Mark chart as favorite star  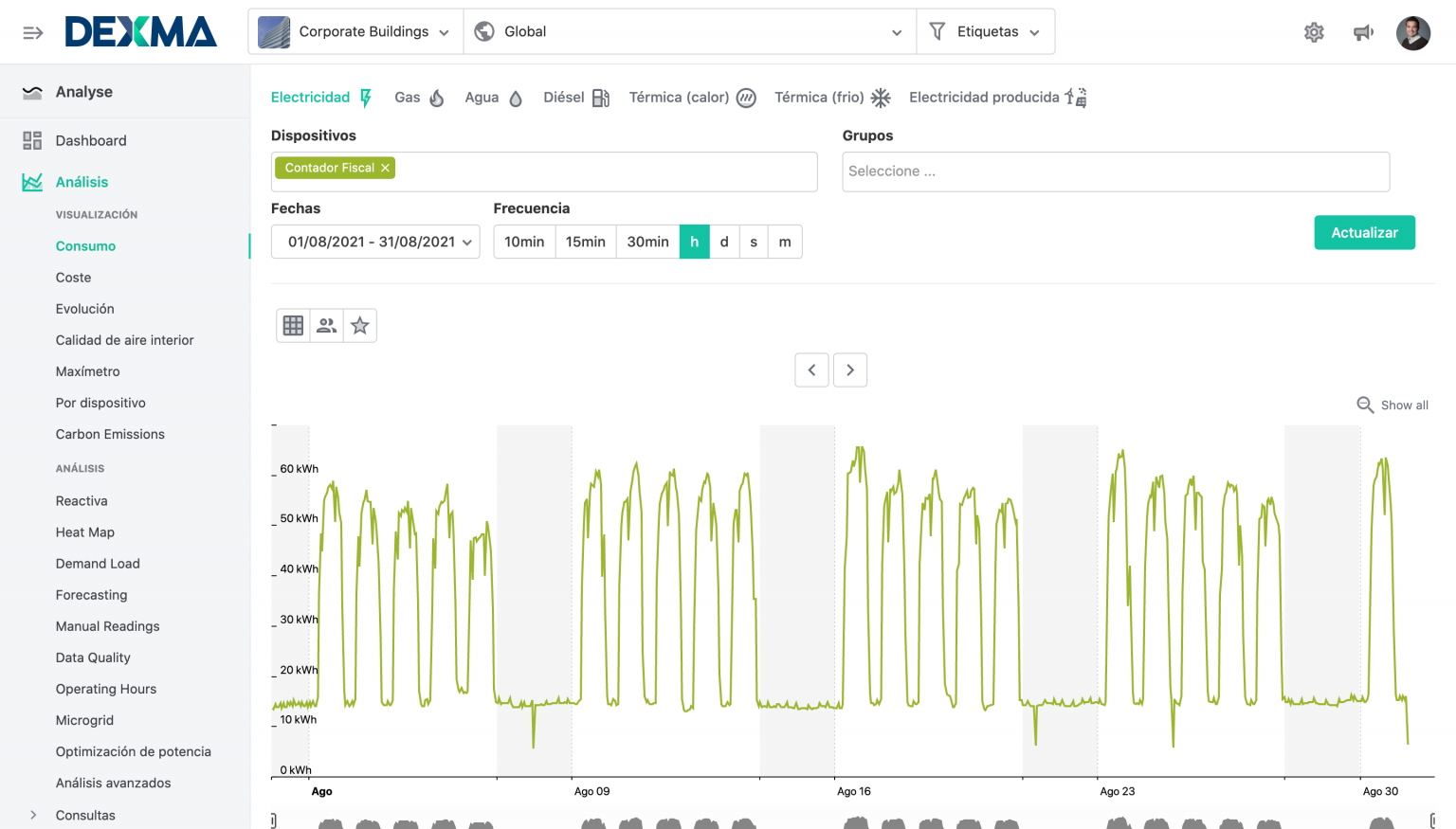[x=360, y=325]
